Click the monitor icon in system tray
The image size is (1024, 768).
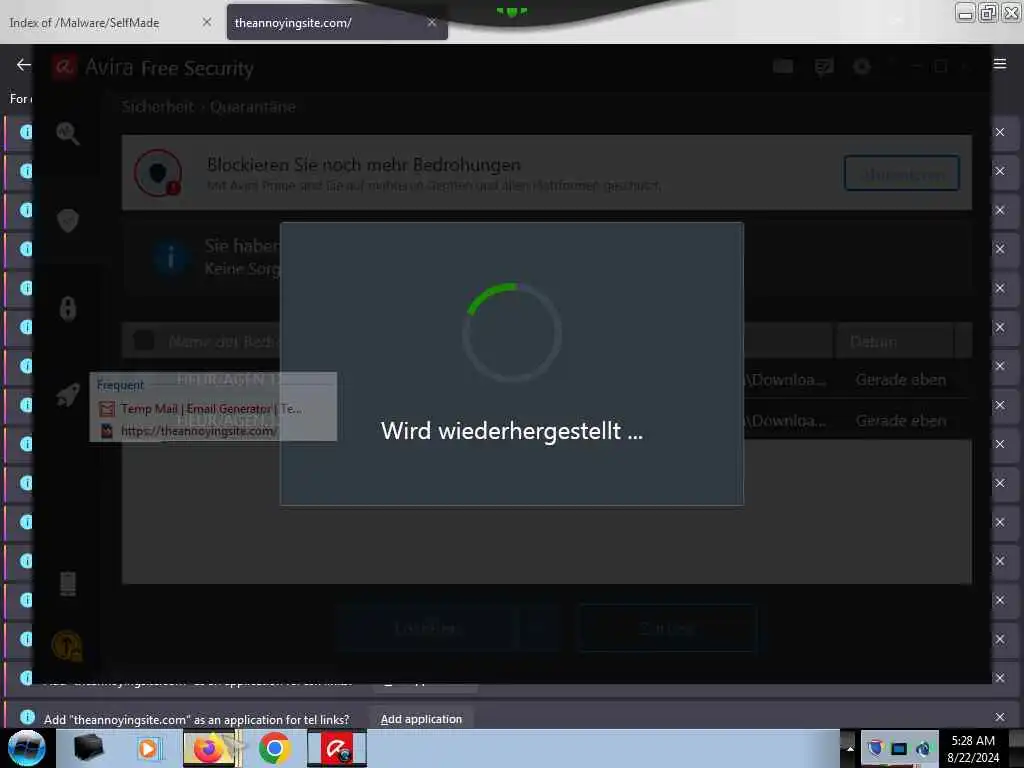(x=899, y=748)
